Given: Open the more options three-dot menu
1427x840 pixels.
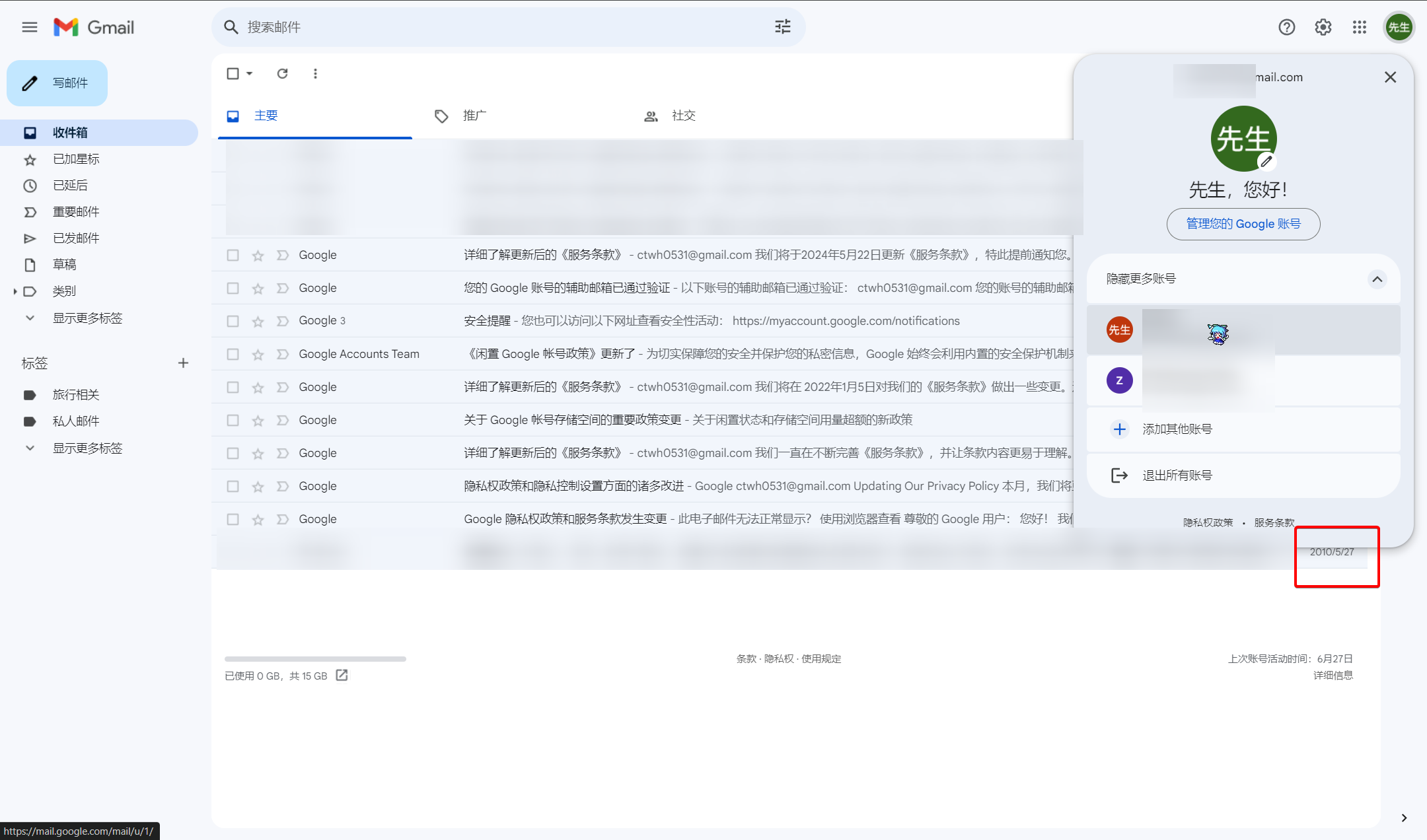Looking at the screenshot, I should pyautogui.click(x=315, y=73).
